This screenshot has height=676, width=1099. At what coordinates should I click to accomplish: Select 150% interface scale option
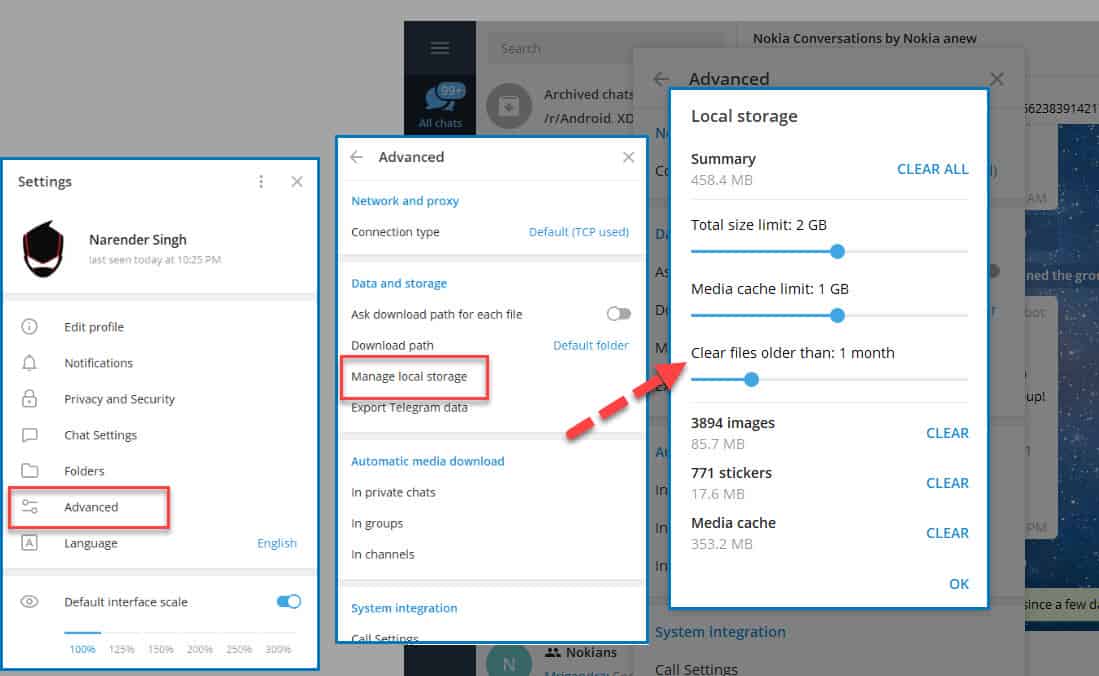pyautogui.click(x=160, y=649)
